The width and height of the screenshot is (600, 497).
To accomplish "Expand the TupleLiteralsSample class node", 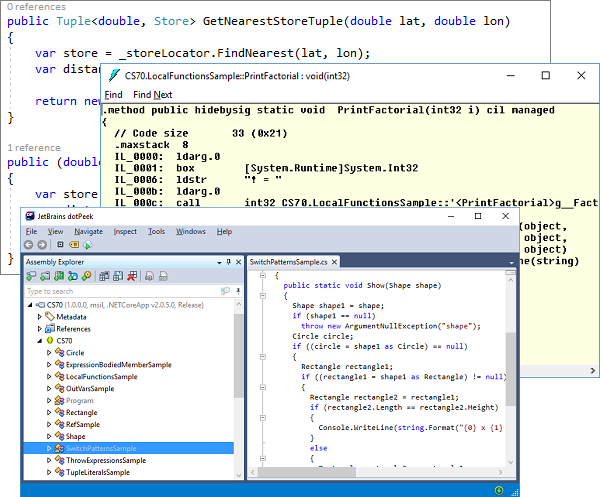I will [49, 472].
